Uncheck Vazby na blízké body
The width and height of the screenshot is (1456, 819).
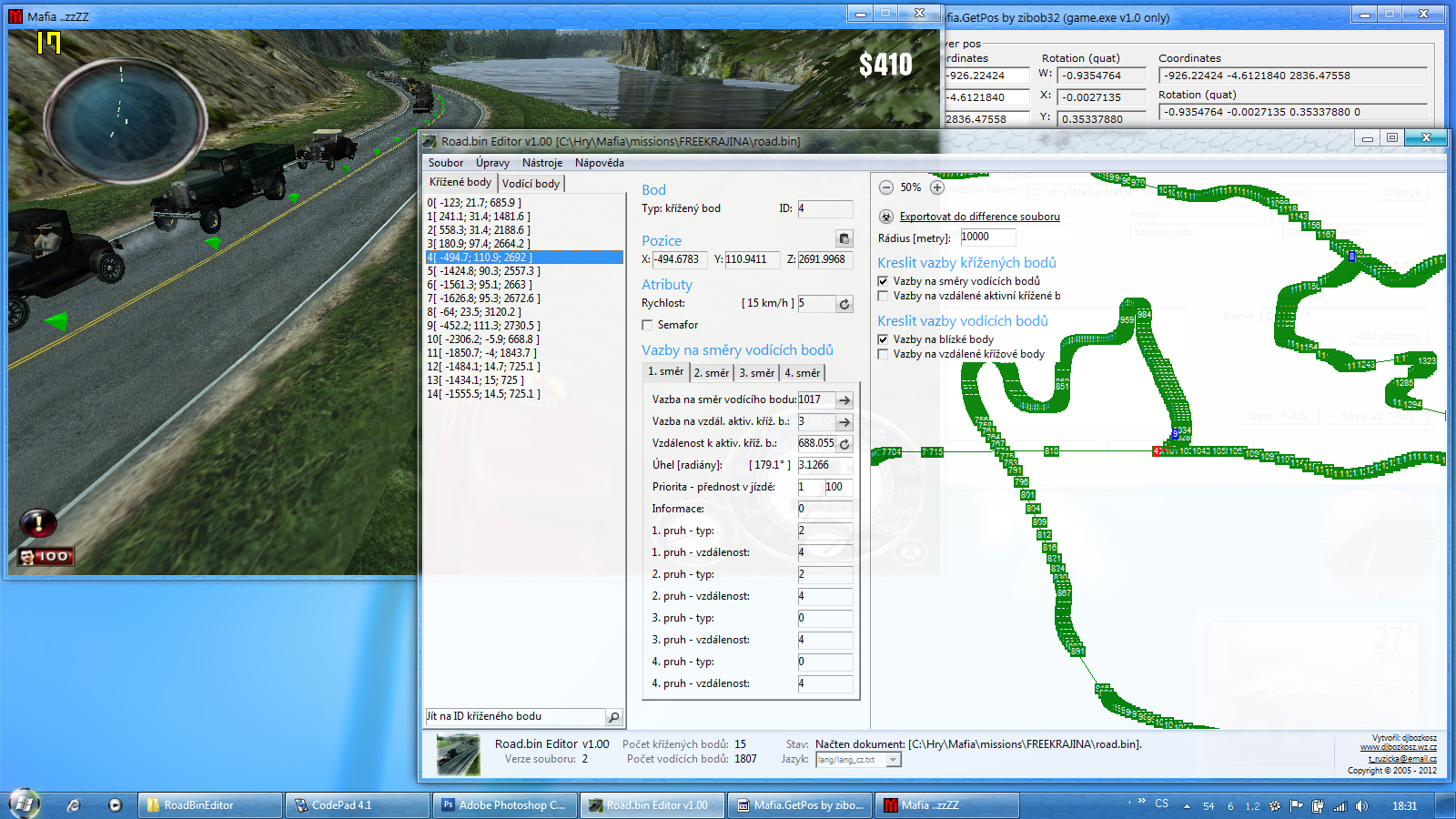tap(883, 339)
